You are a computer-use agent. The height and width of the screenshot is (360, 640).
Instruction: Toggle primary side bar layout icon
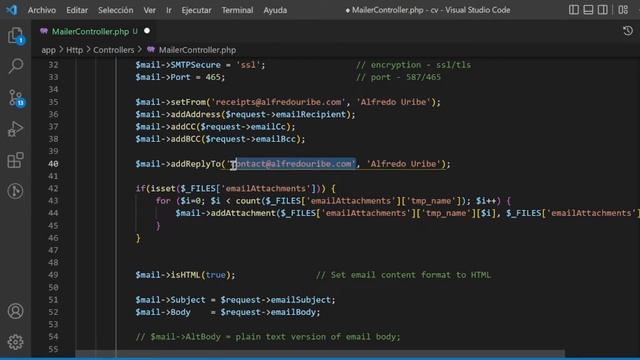click(x=573, y=10)
